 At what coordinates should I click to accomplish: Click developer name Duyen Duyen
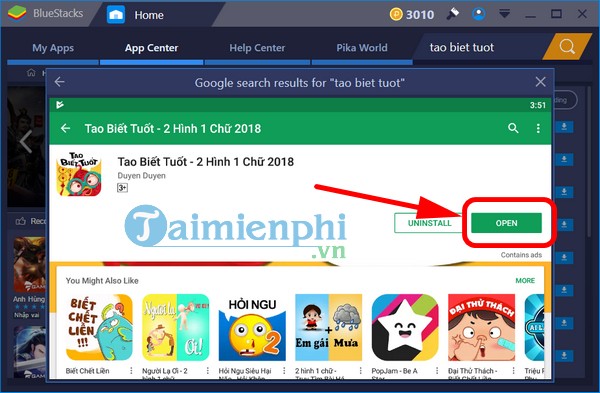(142, 176)
